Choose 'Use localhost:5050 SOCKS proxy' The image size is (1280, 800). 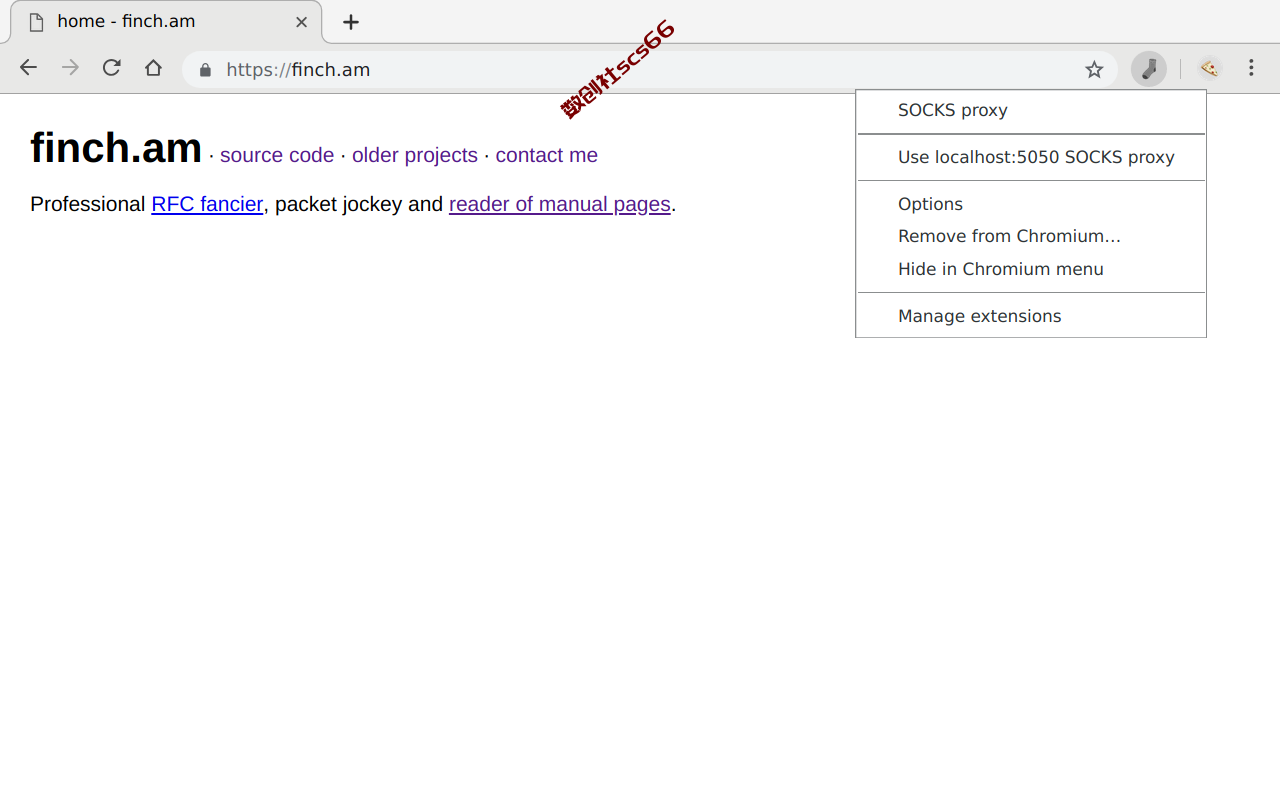[x=1031, y=157]
